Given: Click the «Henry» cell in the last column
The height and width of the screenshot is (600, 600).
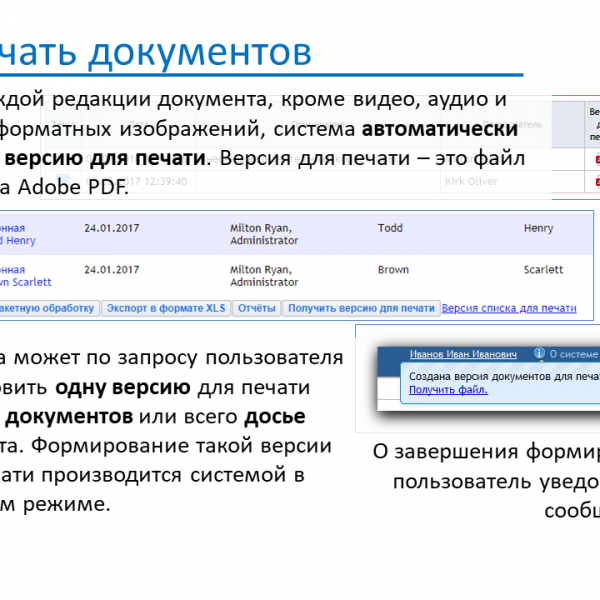Looking at the screenshot, I should click(x=538, y=228).
